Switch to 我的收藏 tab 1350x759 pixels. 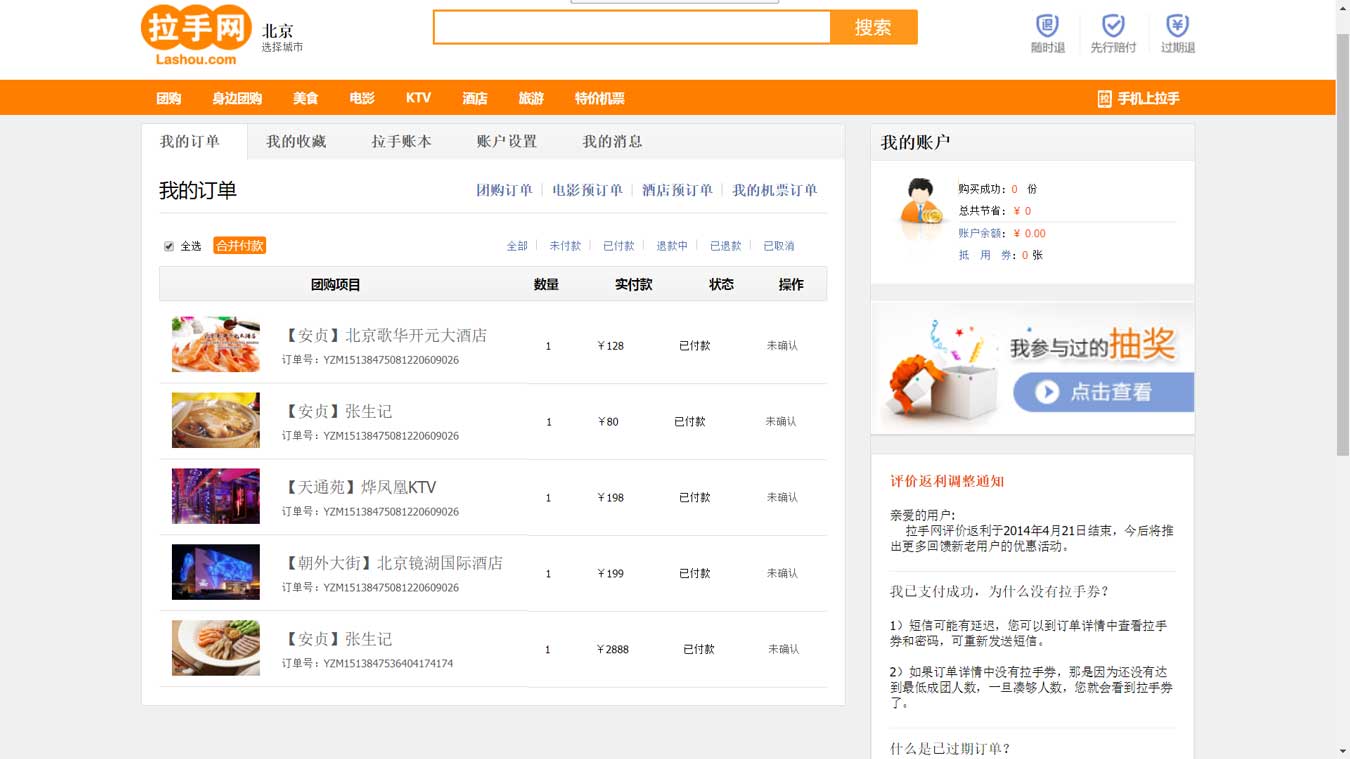pyautogui.click(x=296, y=141)
